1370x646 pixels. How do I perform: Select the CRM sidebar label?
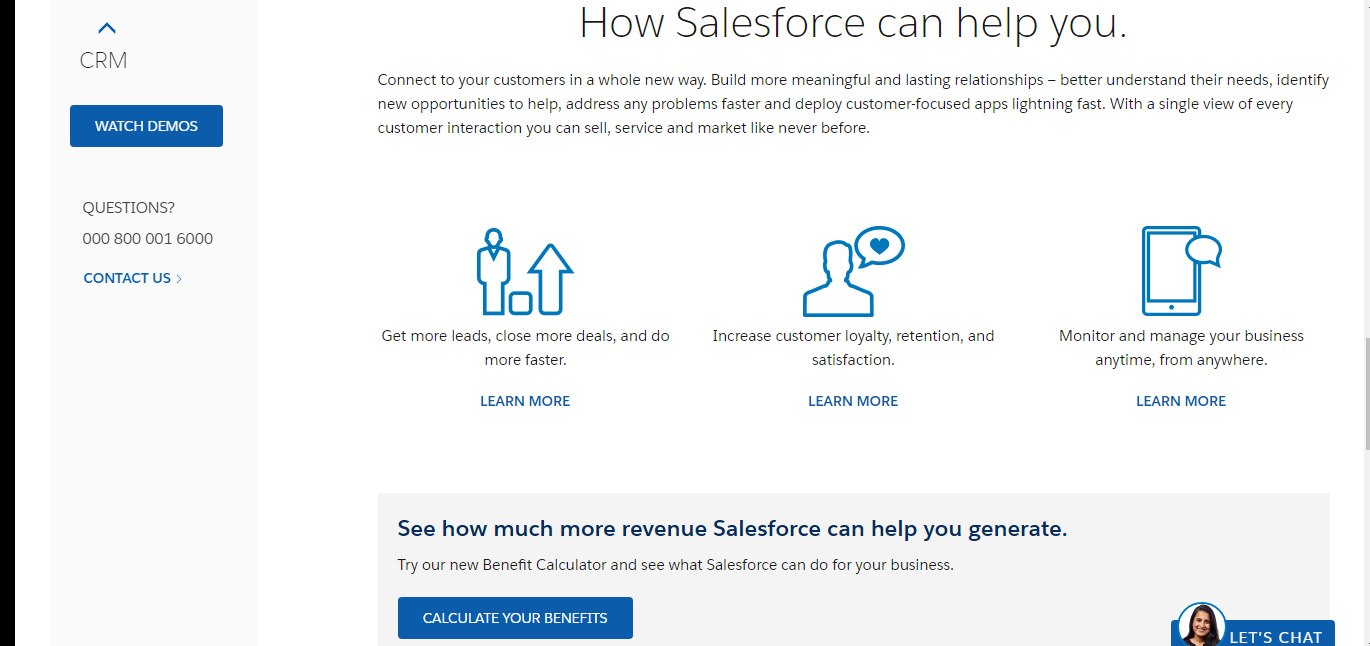tap(104, 61)
